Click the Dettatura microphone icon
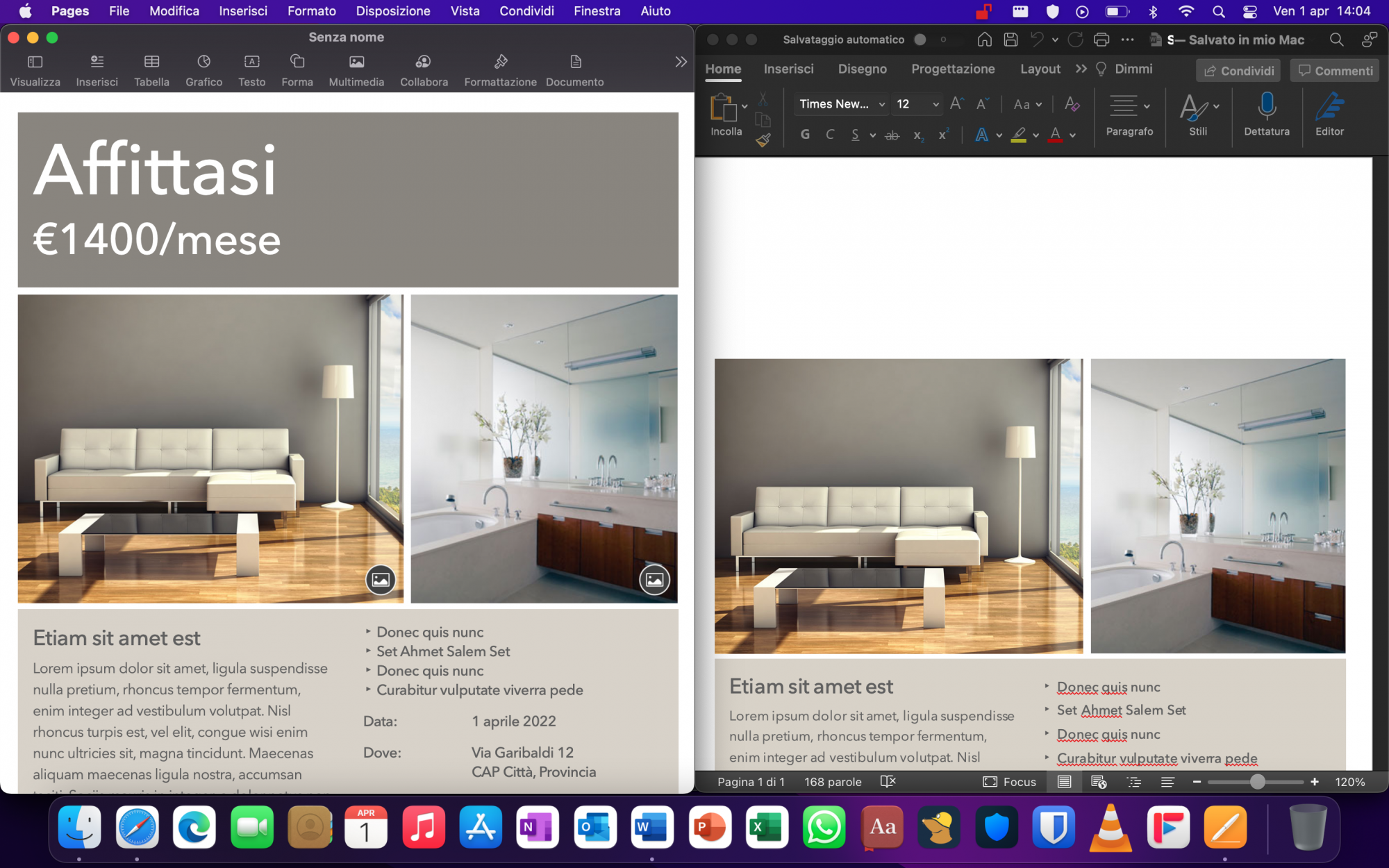1389x868 pixels. (x=1266, y=106)
